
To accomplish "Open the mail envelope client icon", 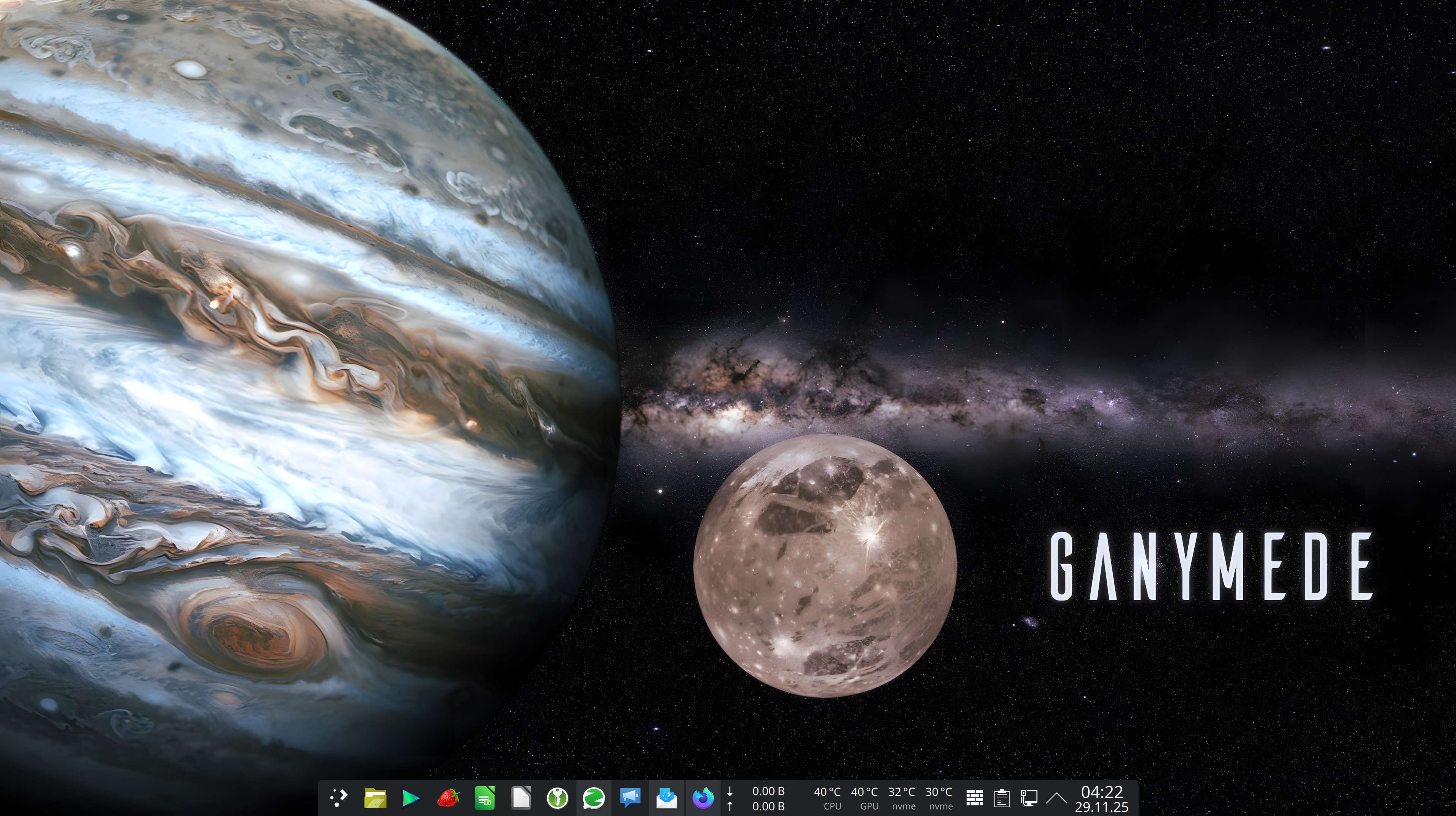I will 666,798.
